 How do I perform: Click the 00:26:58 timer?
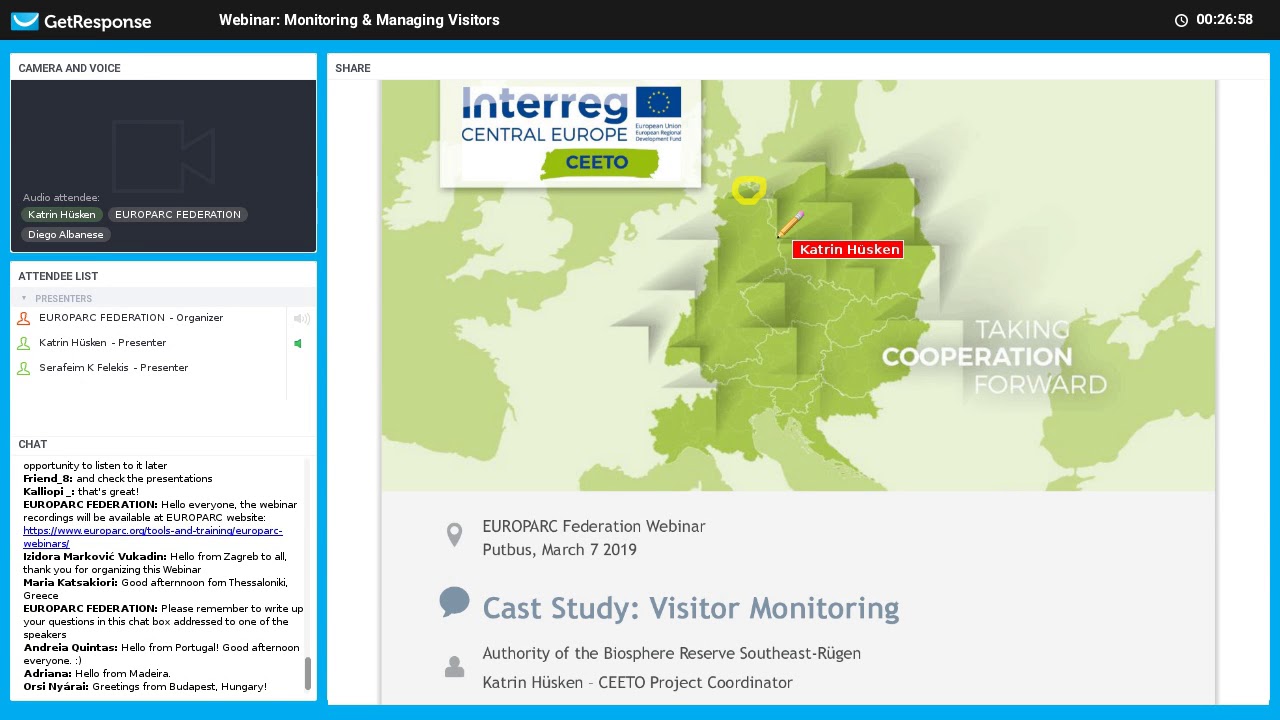point(1224,20)
